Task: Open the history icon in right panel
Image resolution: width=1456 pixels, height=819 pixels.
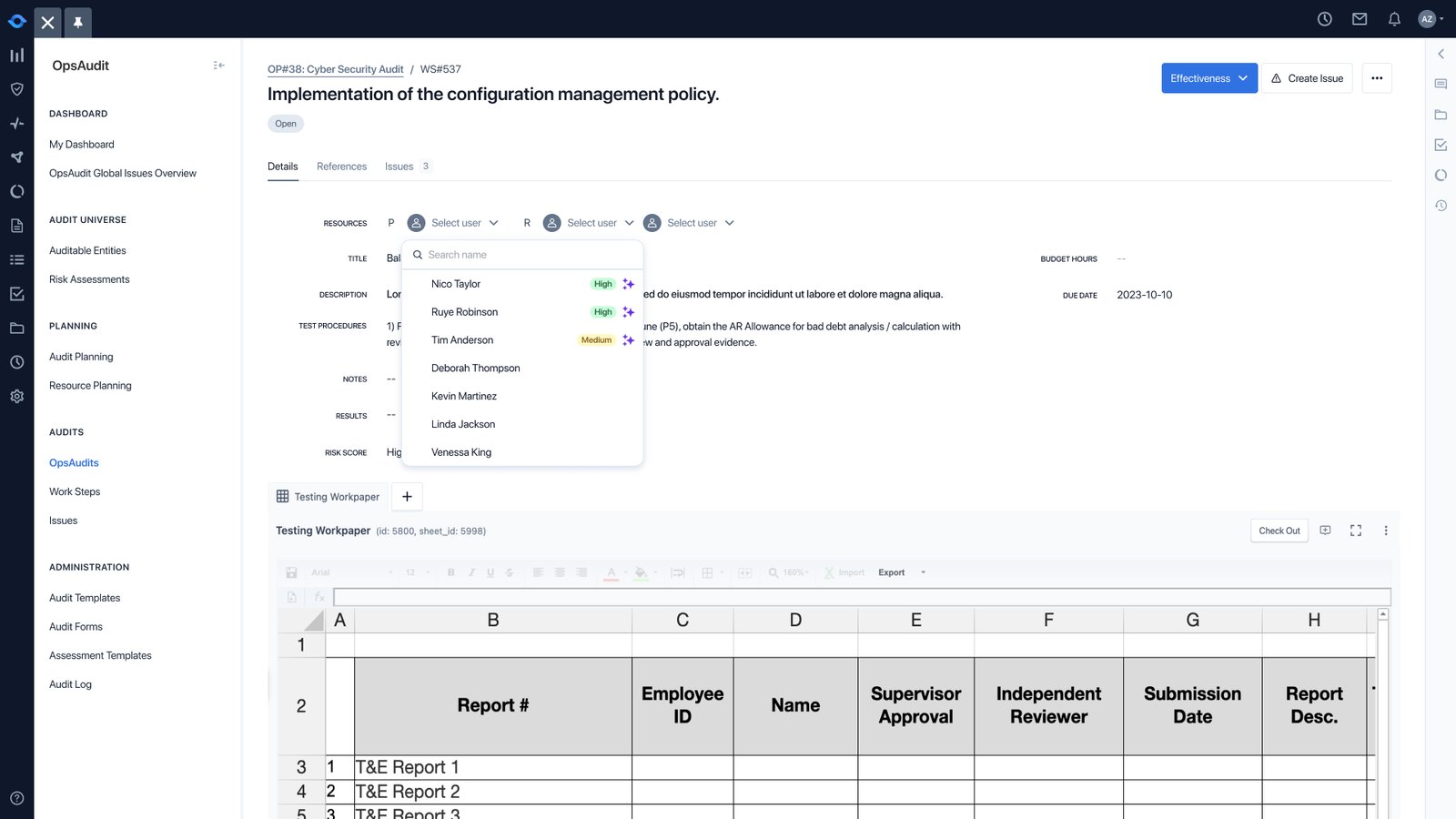Action: (x=1441, y=206)
